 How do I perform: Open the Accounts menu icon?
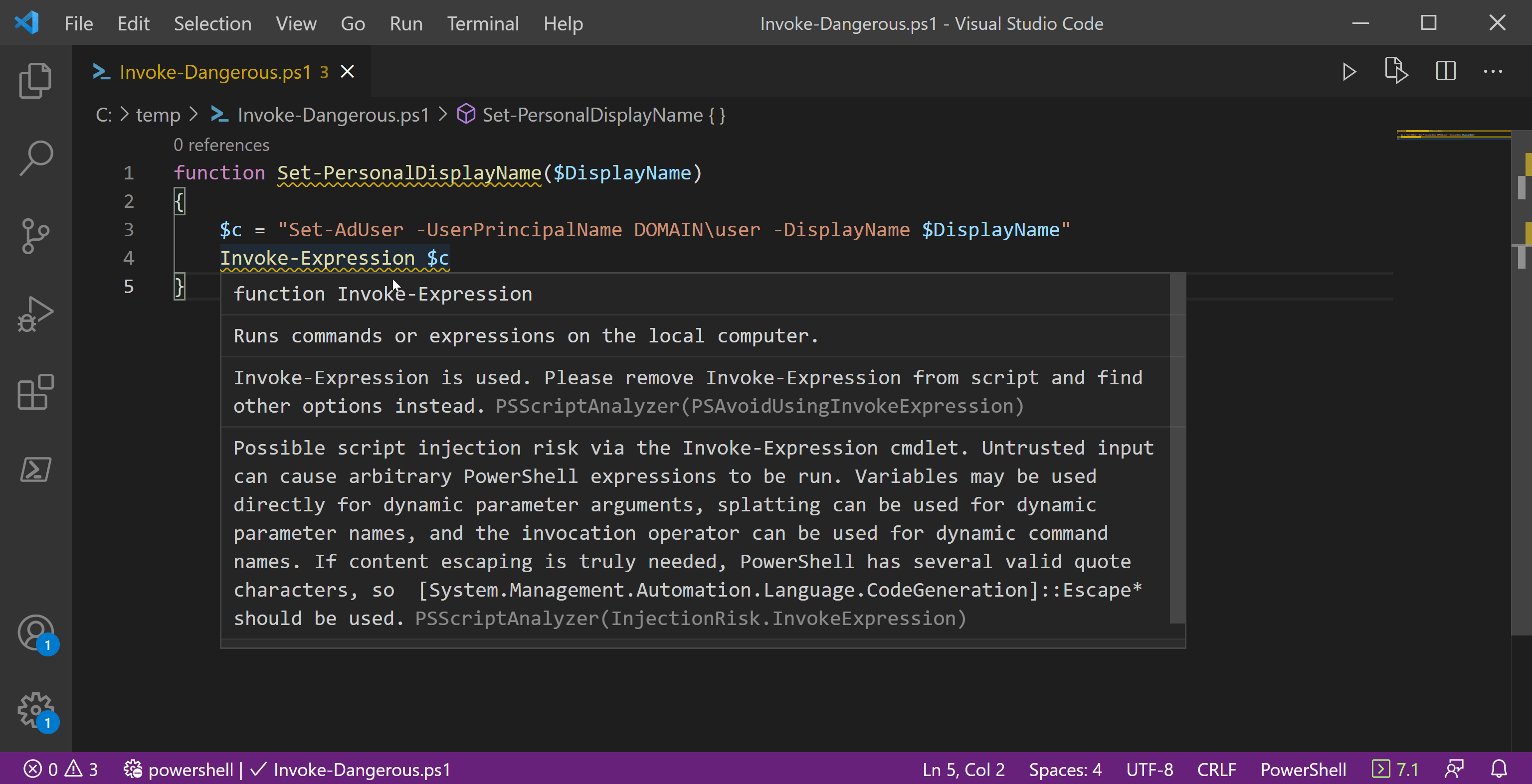click(36, 632)
